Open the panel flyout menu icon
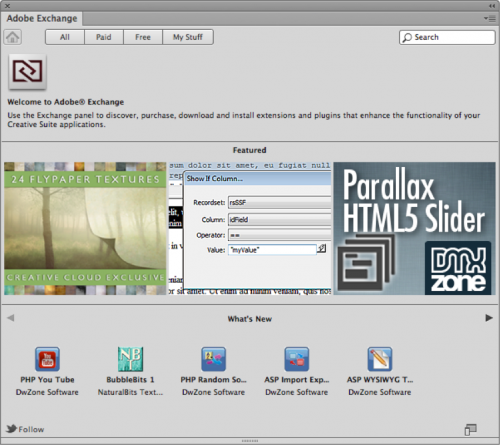 [x=490, y=19]
